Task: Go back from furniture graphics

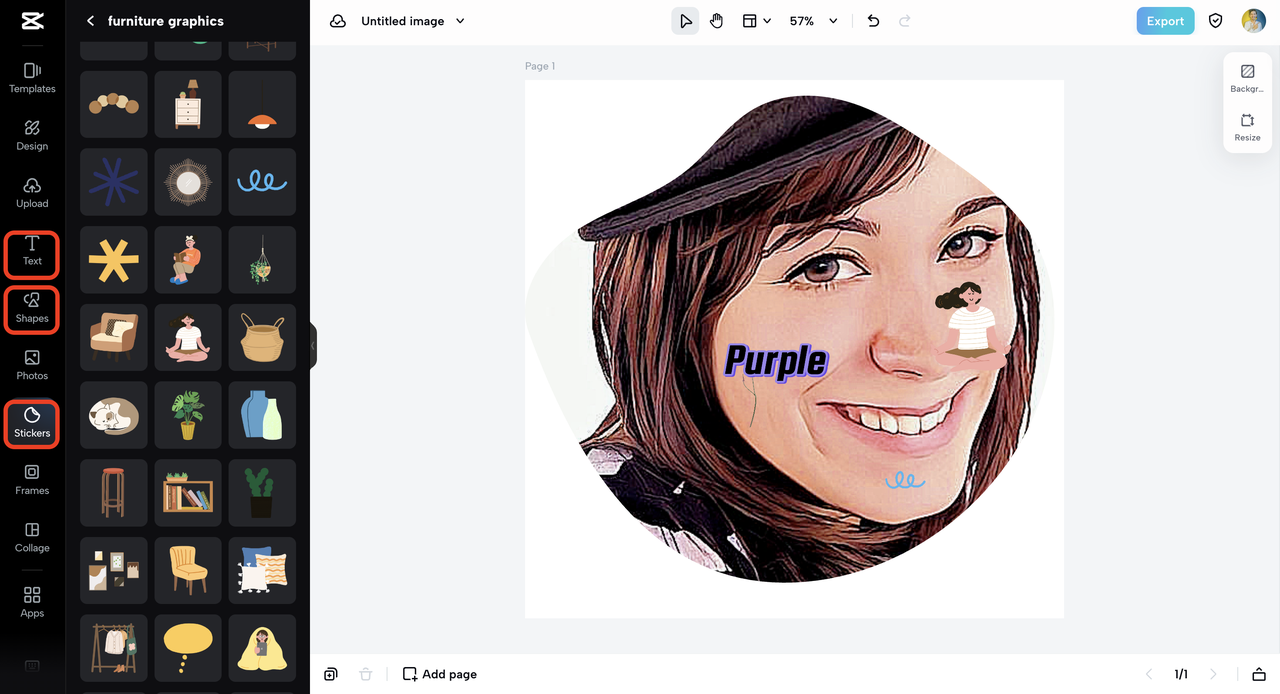Action: (90, 21)
